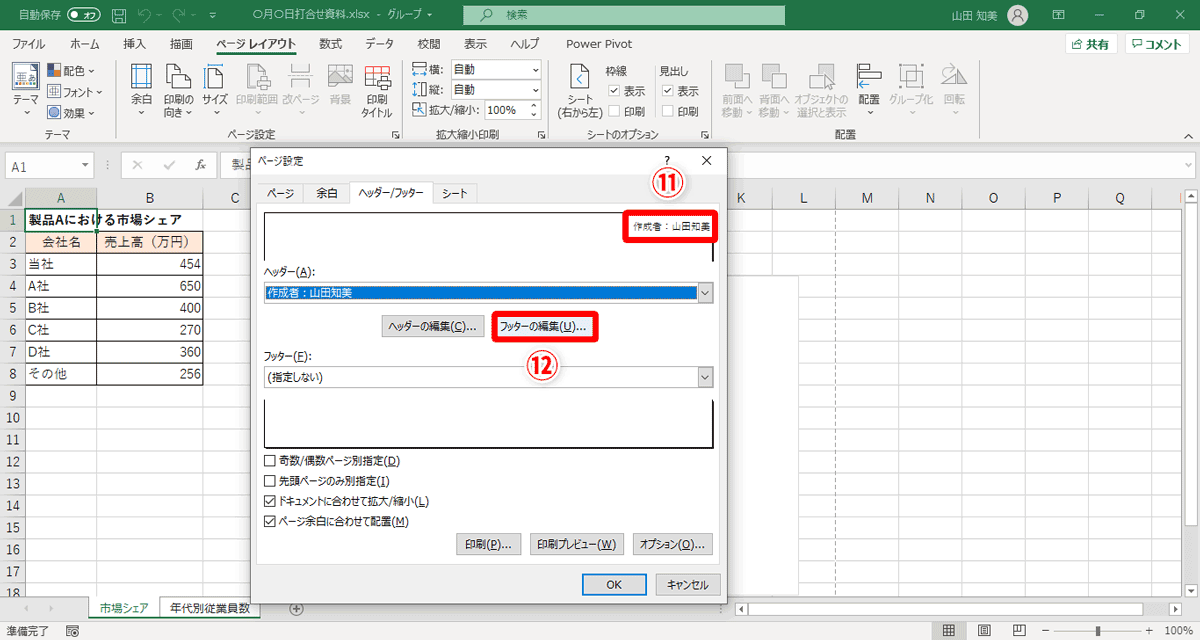Select cell B3 with value 454
1200x640 pixels.
coord(150,264)
